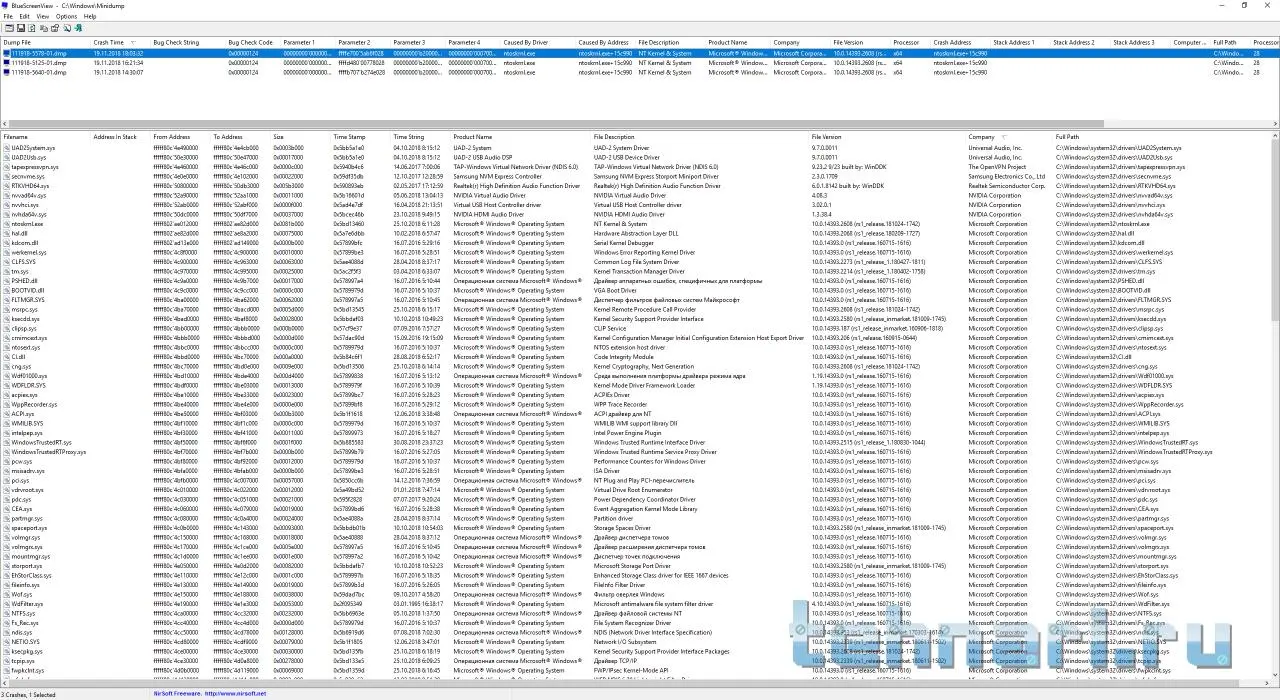Open the Options menu
1280x700 pixels.
[x=66, y=17]
